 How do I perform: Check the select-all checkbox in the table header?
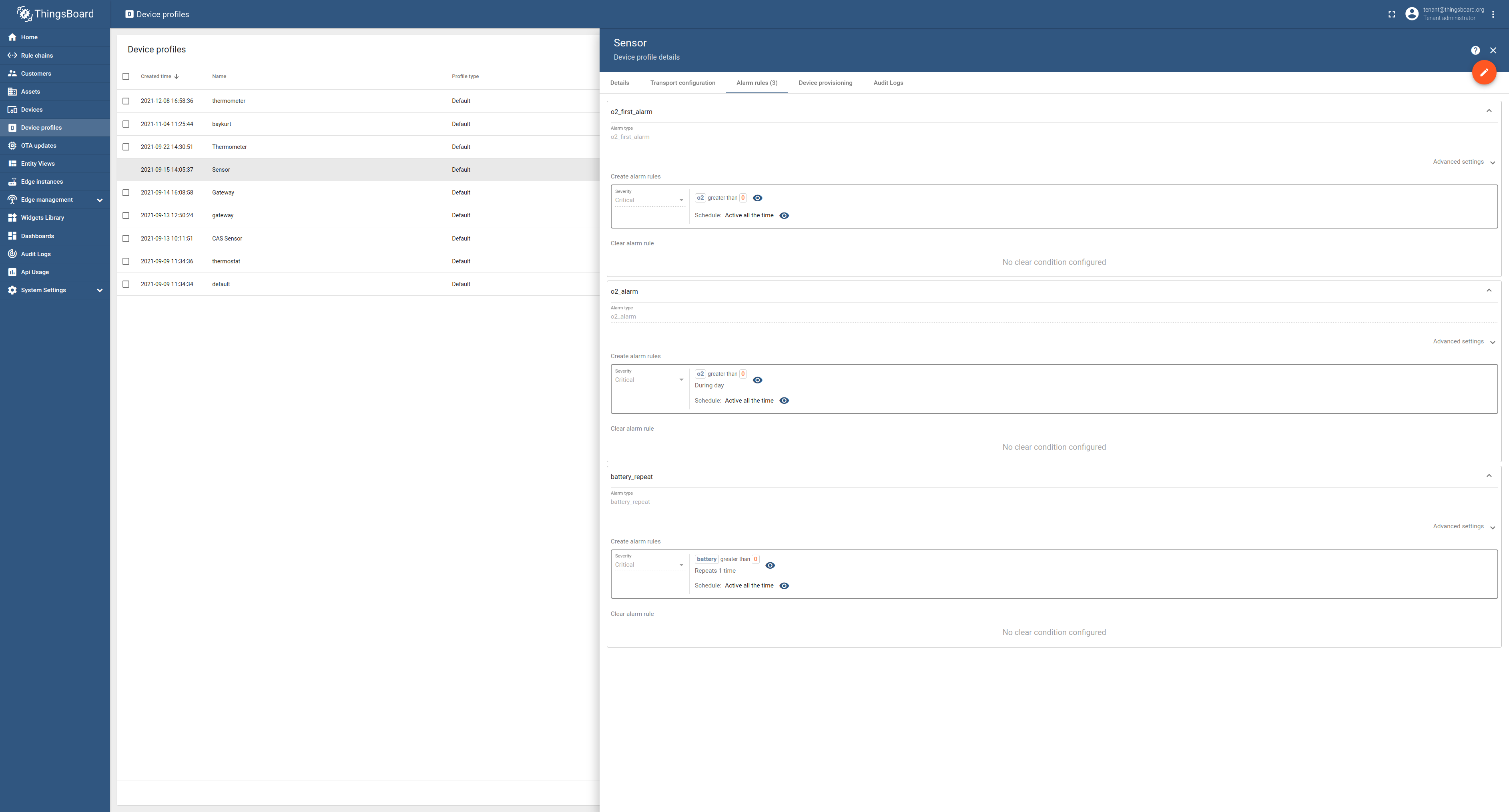pyautogui.click(x=126, y=76)
